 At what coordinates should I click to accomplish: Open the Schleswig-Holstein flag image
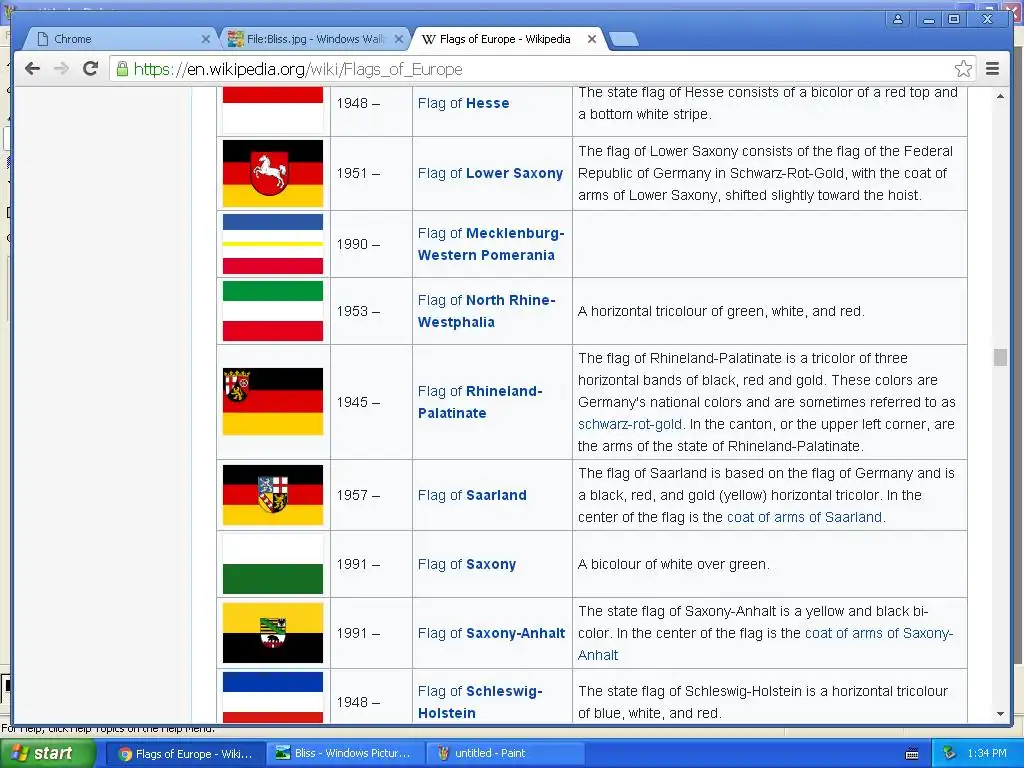pos(273,697)
